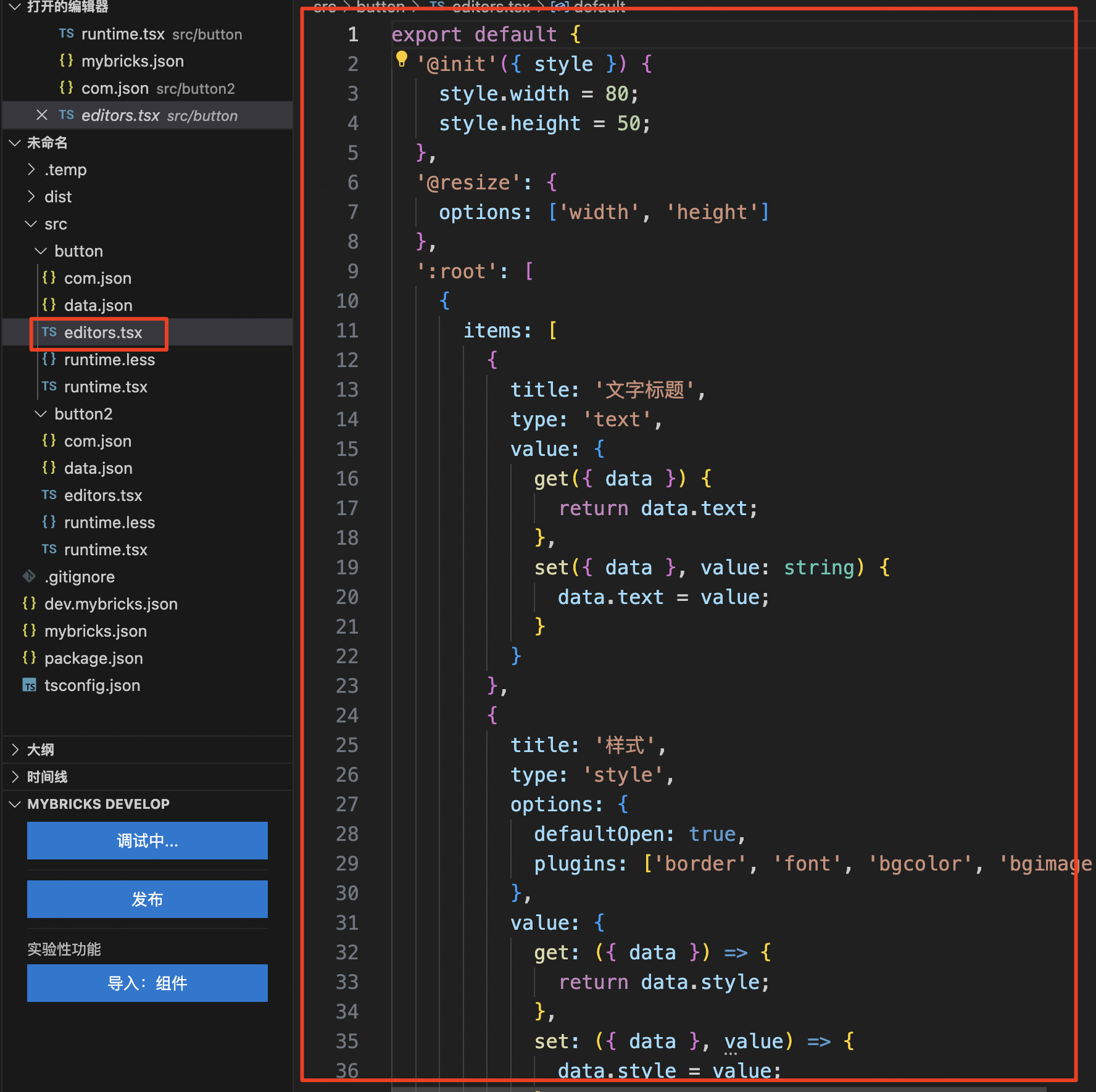
Task: Click 实验性功能 label in sidebar
Action: click(64, 949)
